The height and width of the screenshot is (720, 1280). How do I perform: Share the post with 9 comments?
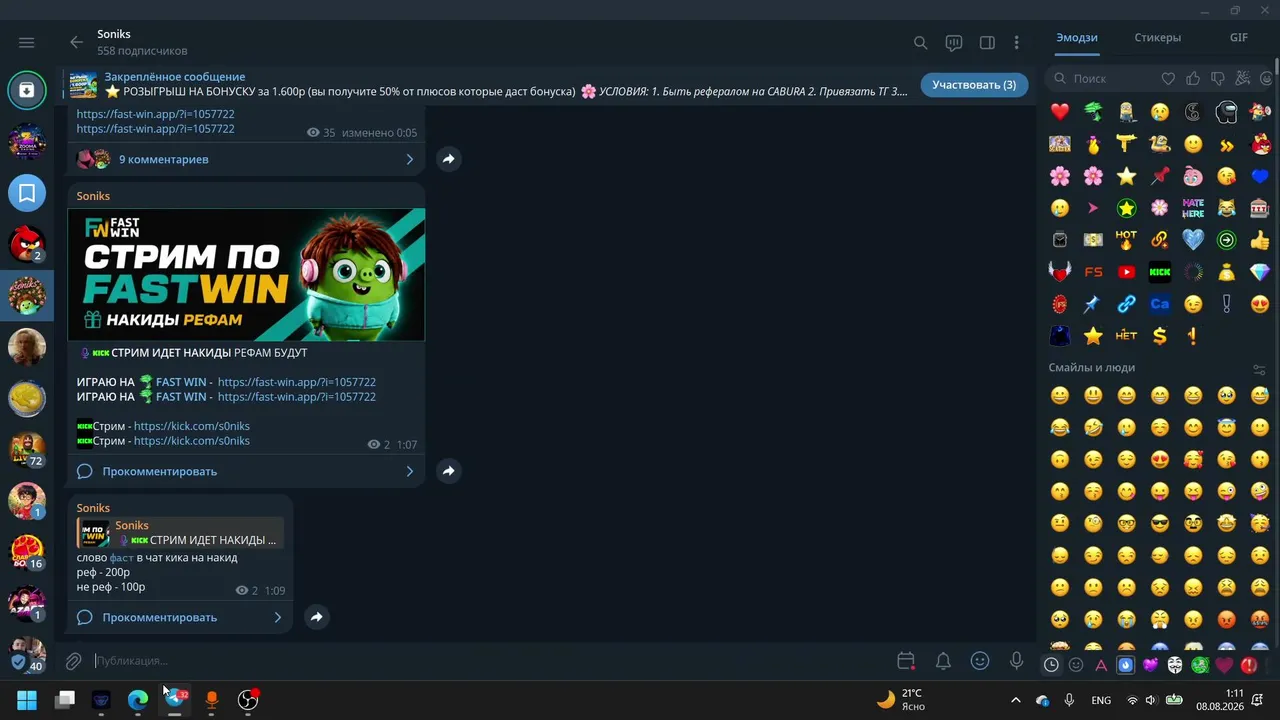pos(449,159)
